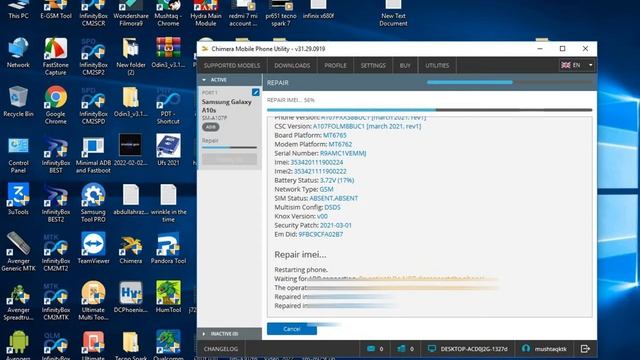Viewport: 640px width, 360px height.
Task: Open the CHANGELOG link
Action: [221, 349]
